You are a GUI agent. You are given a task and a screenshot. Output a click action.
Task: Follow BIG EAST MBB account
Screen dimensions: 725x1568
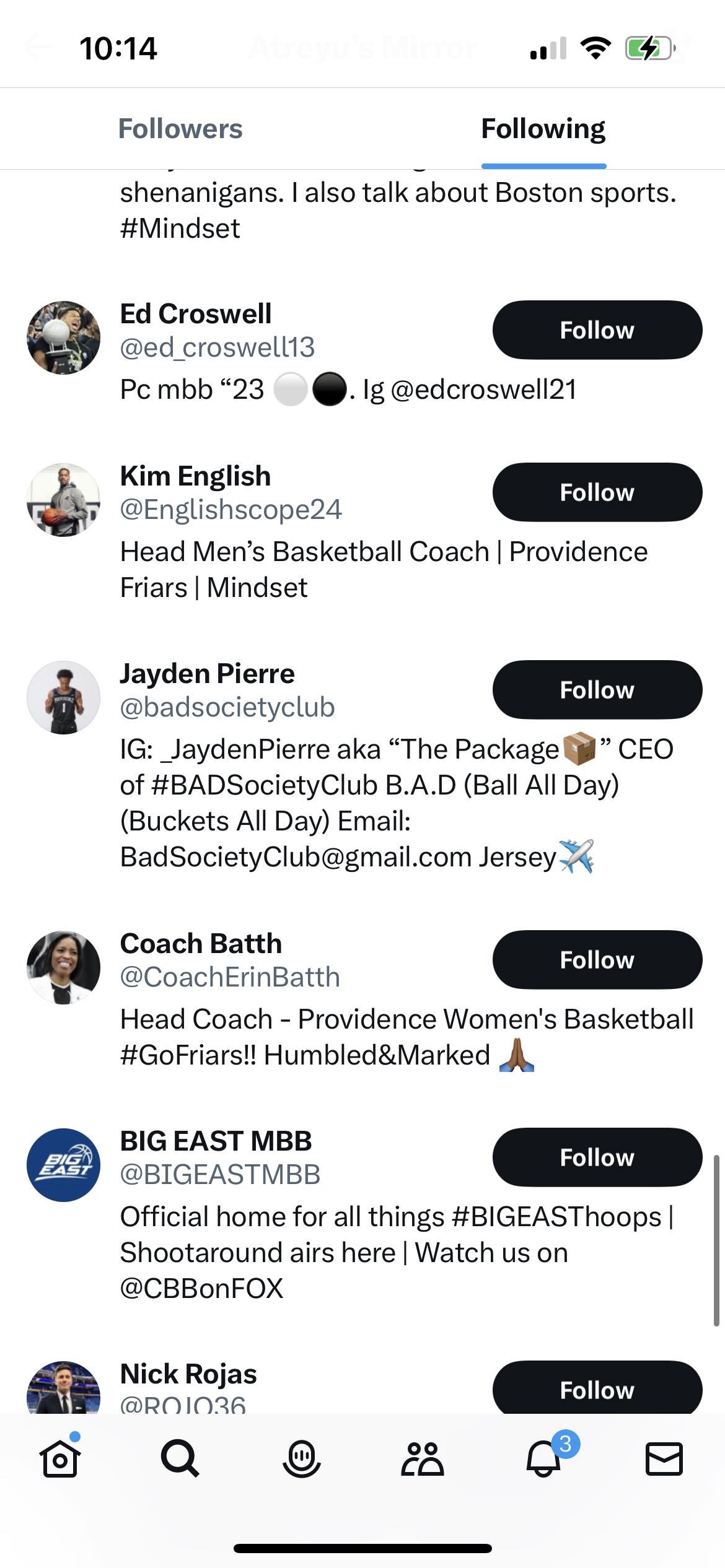(x=597, y=1157)
